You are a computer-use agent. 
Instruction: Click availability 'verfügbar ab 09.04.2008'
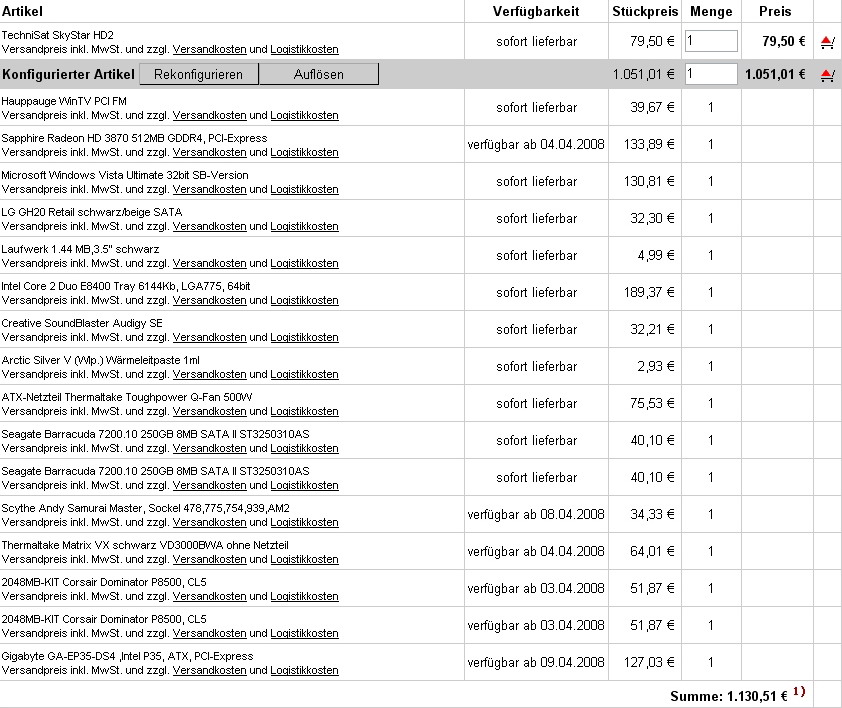tap(536, 663)
